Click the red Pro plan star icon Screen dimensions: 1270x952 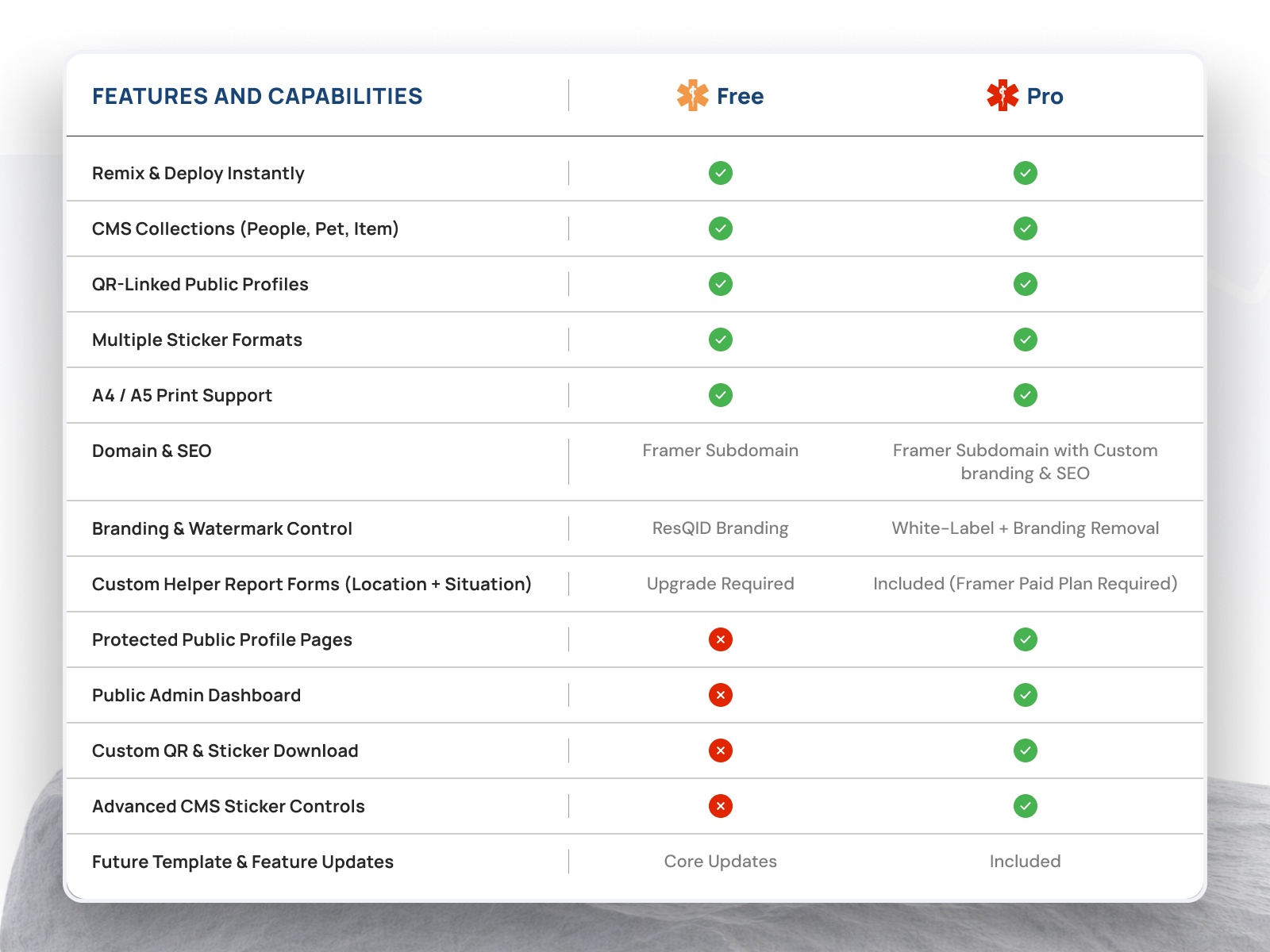(1003, 96)
